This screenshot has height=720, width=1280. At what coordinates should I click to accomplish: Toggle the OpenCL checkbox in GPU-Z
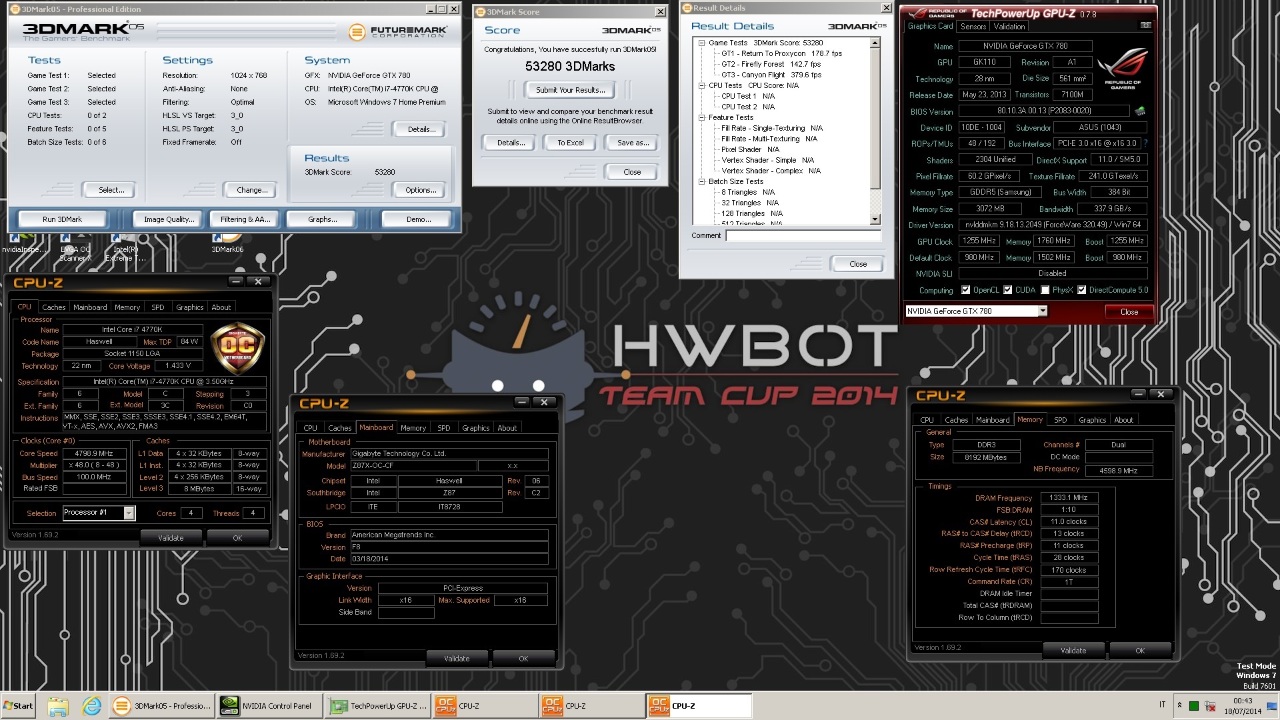(966, 290)
